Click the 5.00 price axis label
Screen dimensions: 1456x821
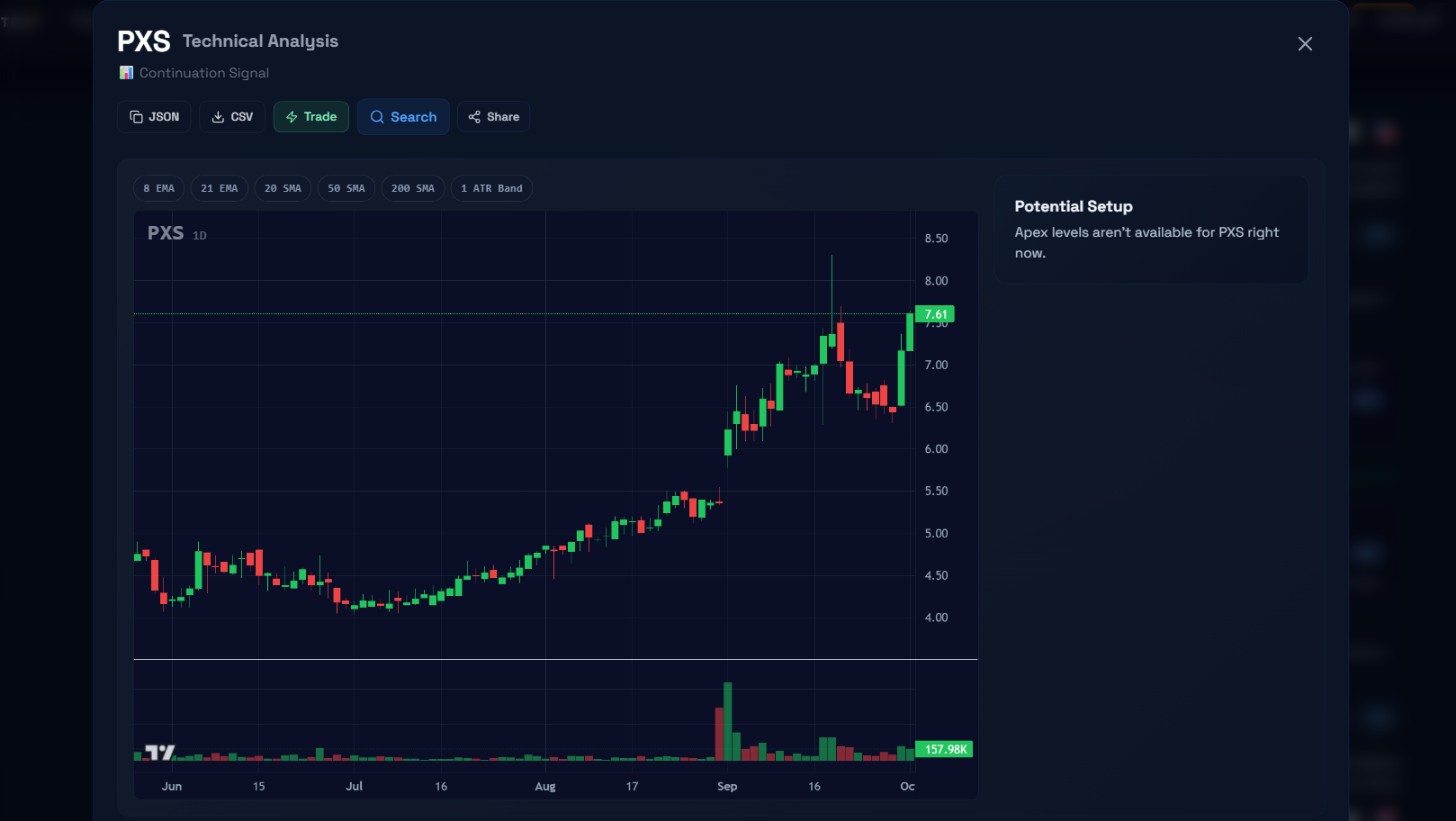(936, 533)
